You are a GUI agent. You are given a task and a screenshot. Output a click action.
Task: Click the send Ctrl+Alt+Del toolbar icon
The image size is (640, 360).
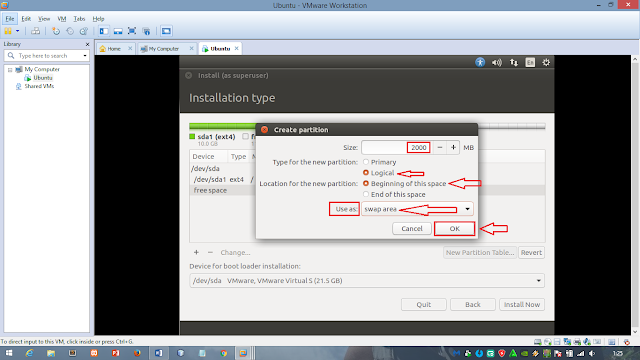tap(36, 31)
